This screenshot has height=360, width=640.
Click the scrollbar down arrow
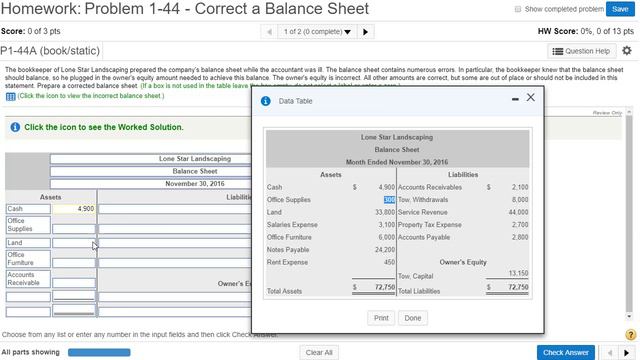(x=629, y=316)
